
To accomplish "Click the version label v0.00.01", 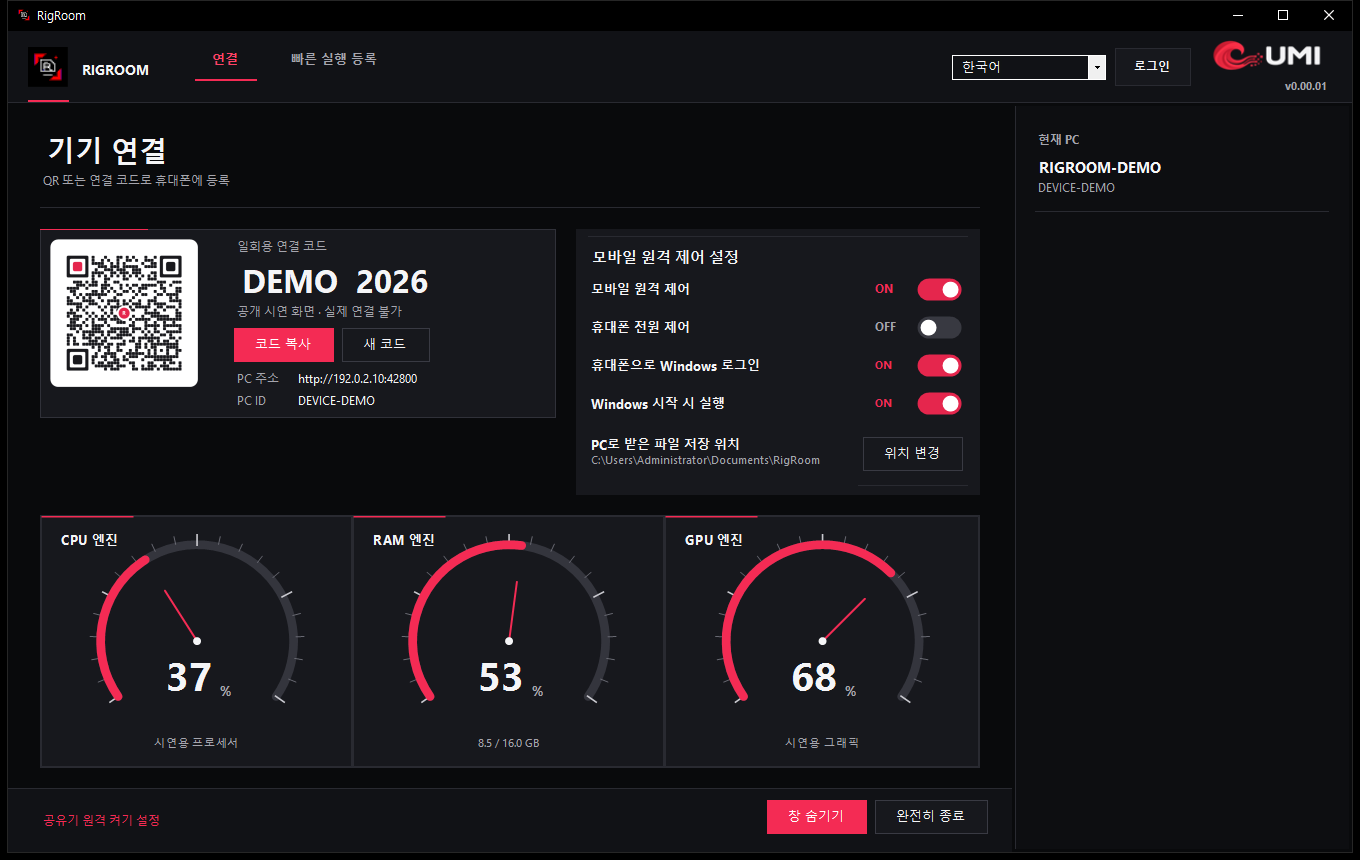I will (1305, 86).
